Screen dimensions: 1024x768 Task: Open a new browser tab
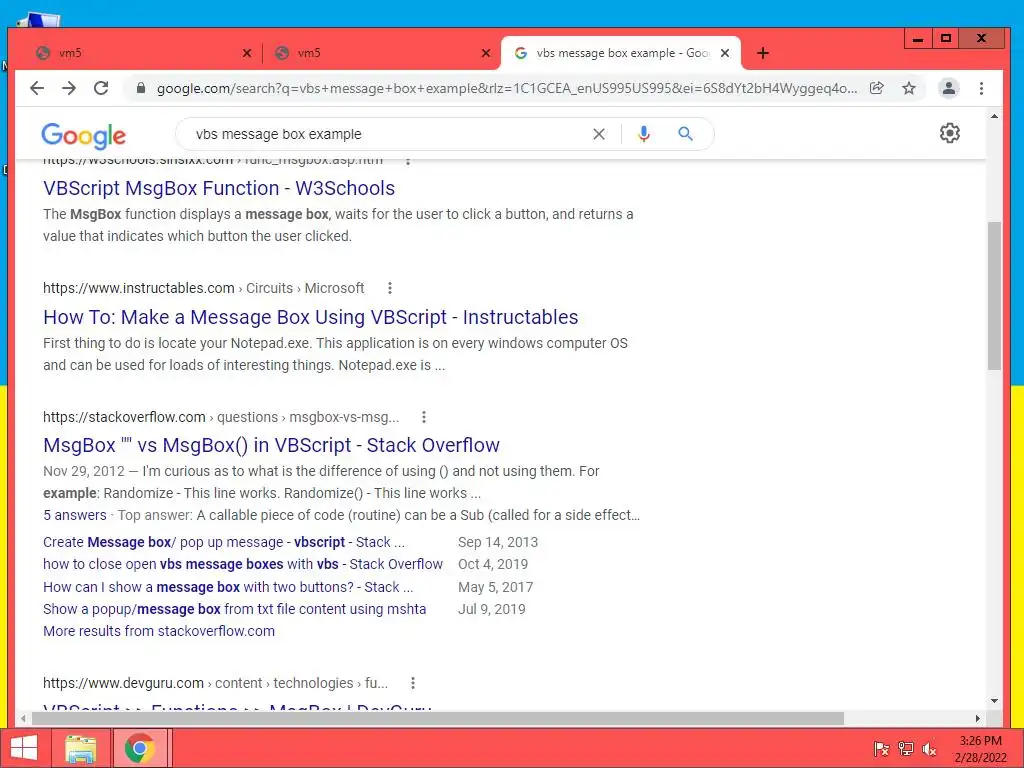[x=763, y=53]
